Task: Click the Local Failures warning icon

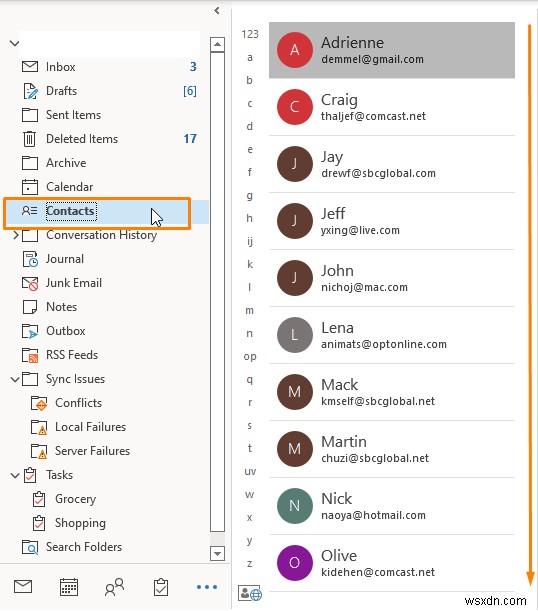Action: [x=39, y=427]
